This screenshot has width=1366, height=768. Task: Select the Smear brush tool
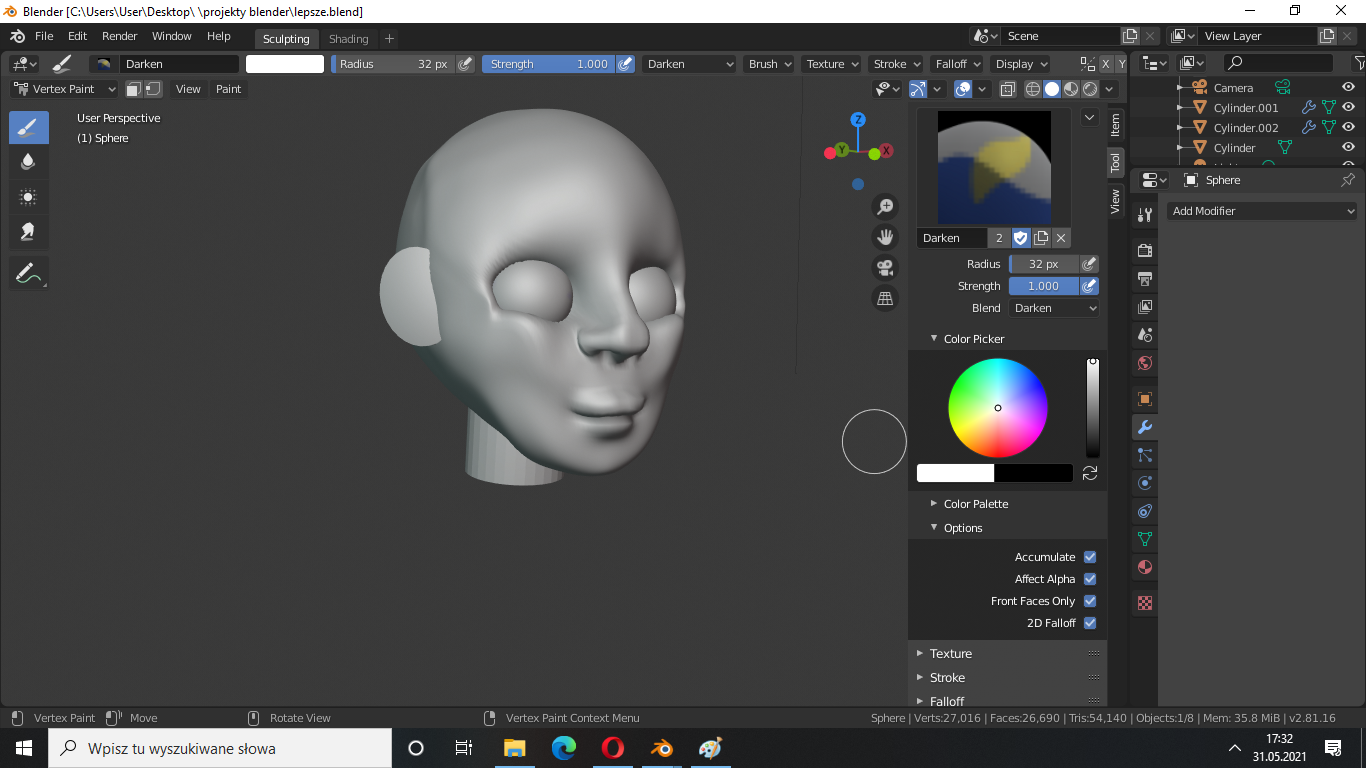point(28,232)
